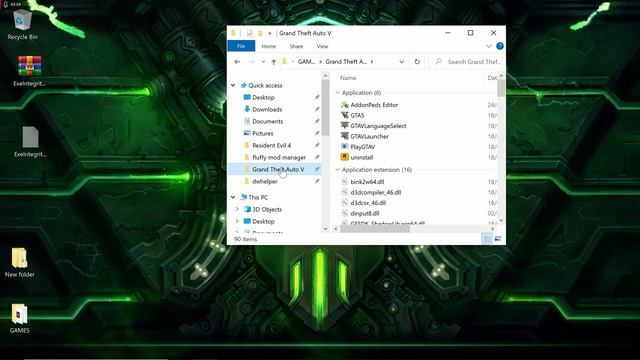640x360 pixels.
Task: Open the Share ribbon tab
Action: click(x=296, y=47)
